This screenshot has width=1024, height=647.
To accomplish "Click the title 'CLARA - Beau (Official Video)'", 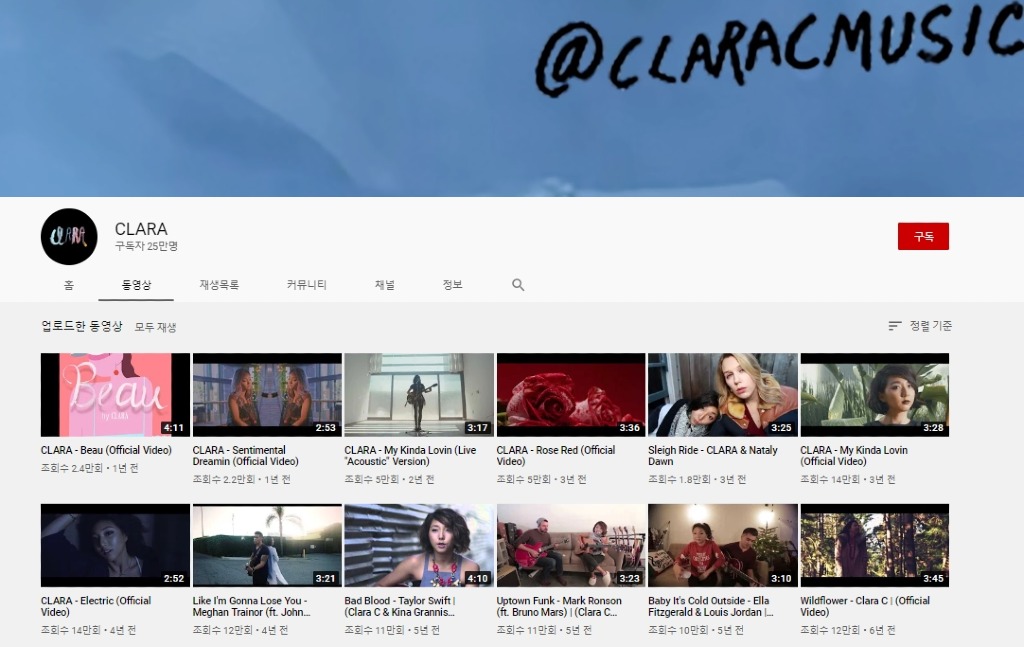I will (106, 450).
